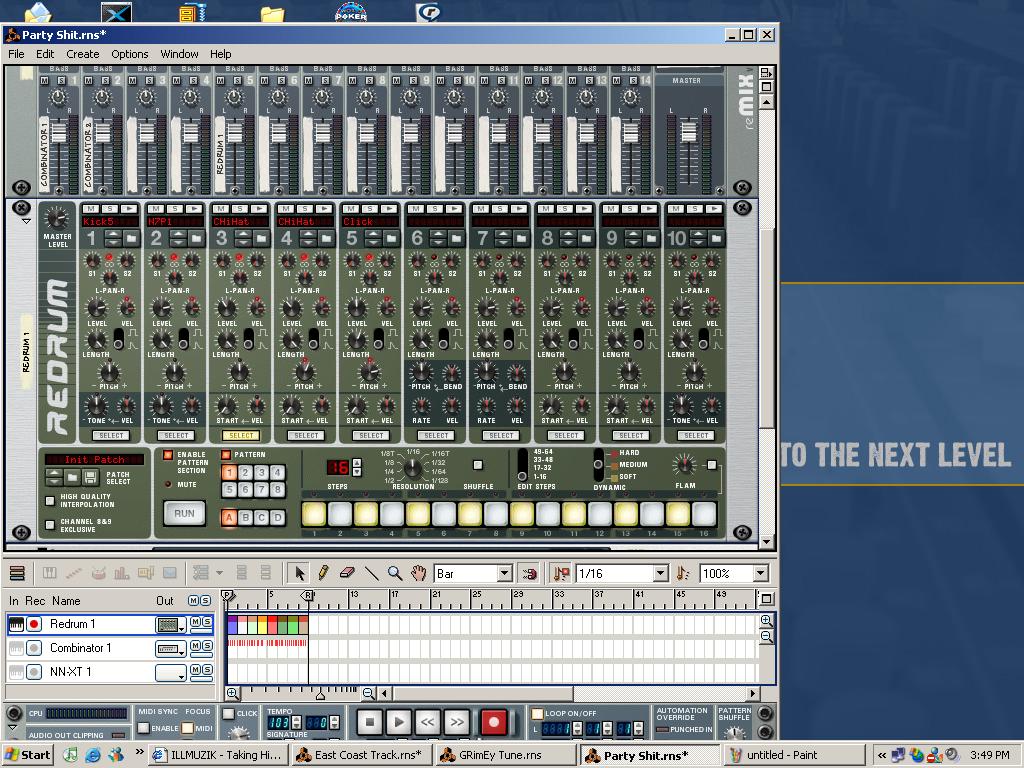The image size is (1024, 768).
Task: Click the red Record transport button
Action: point(494,722)
